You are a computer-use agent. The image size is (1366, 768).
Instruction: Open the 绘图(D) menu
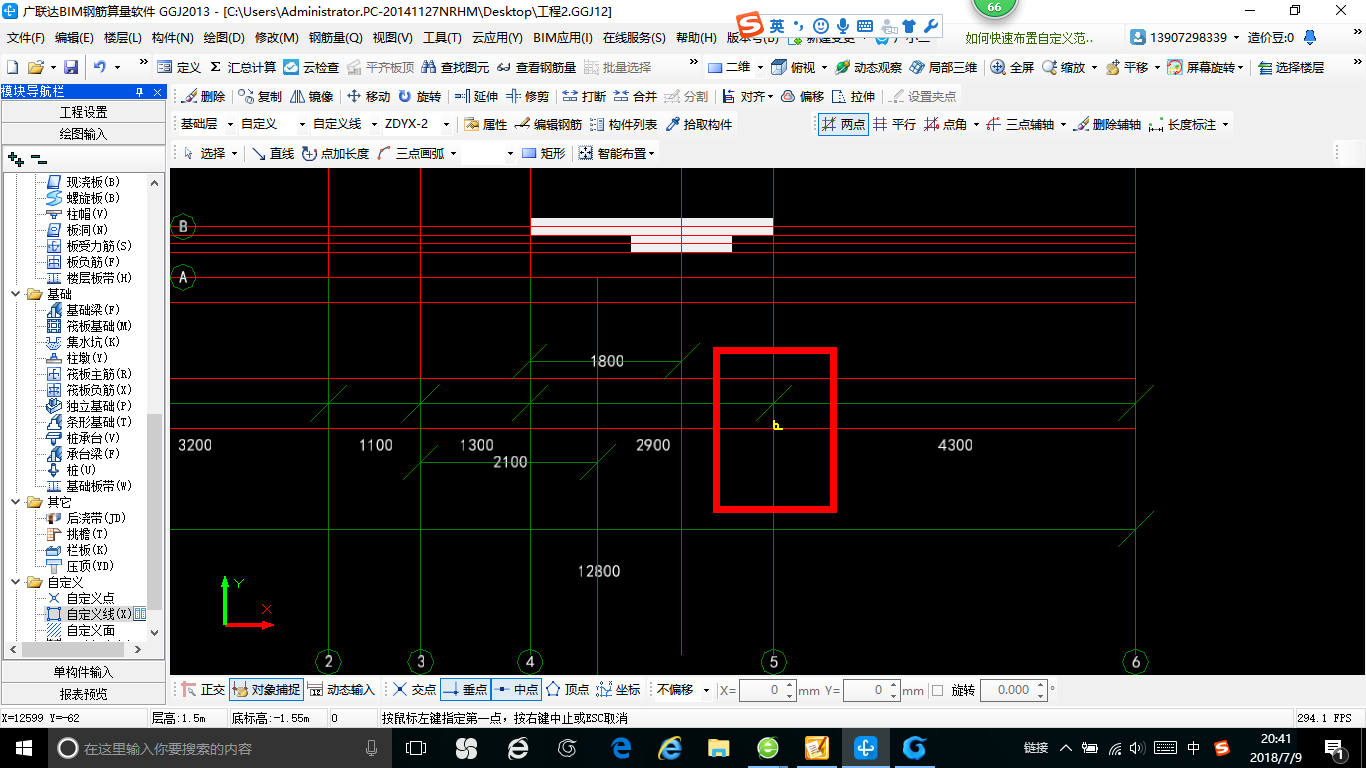223,38
